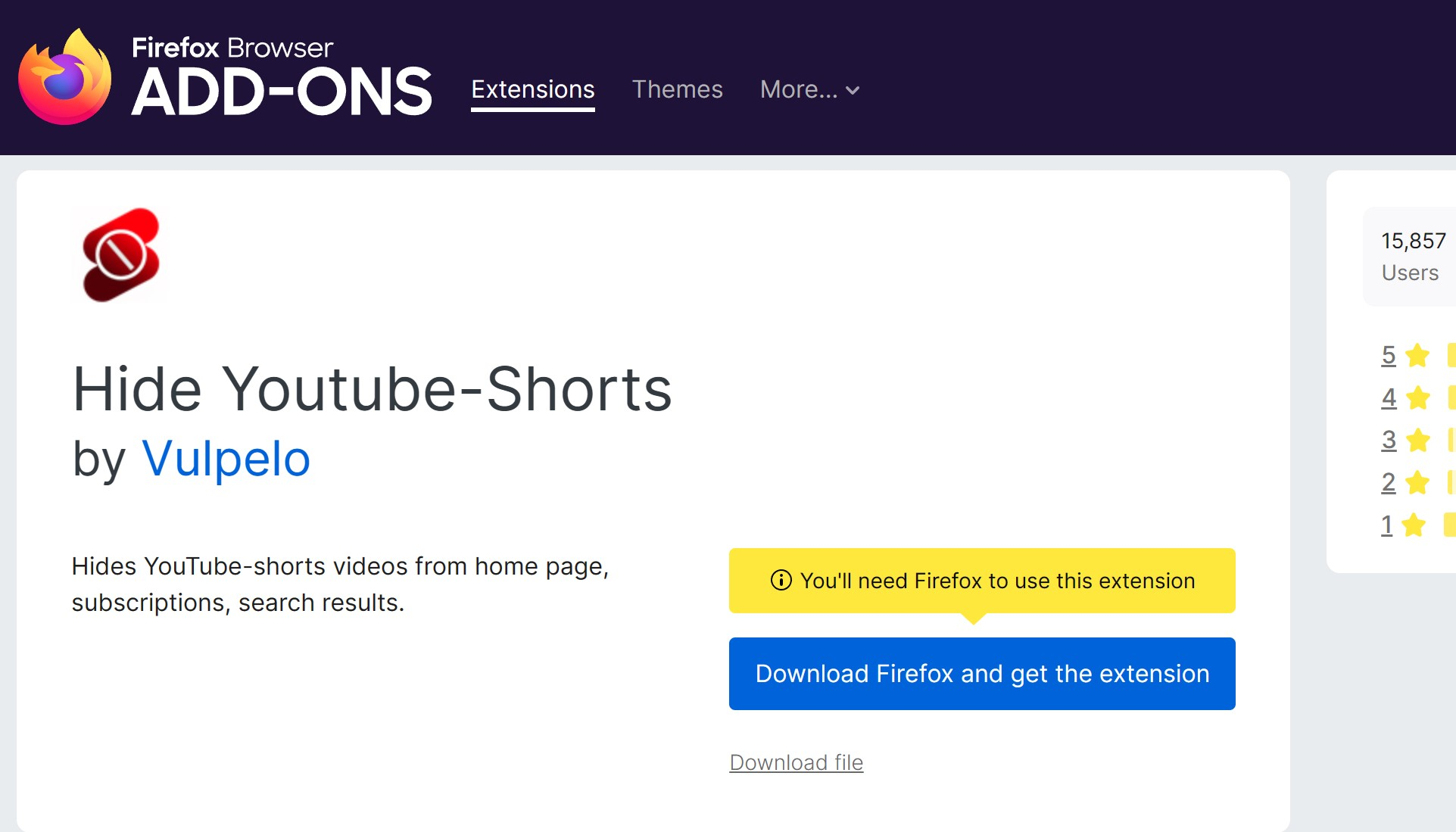
Task: Click the 3-star rating star icon
Action: [1417, 439]
